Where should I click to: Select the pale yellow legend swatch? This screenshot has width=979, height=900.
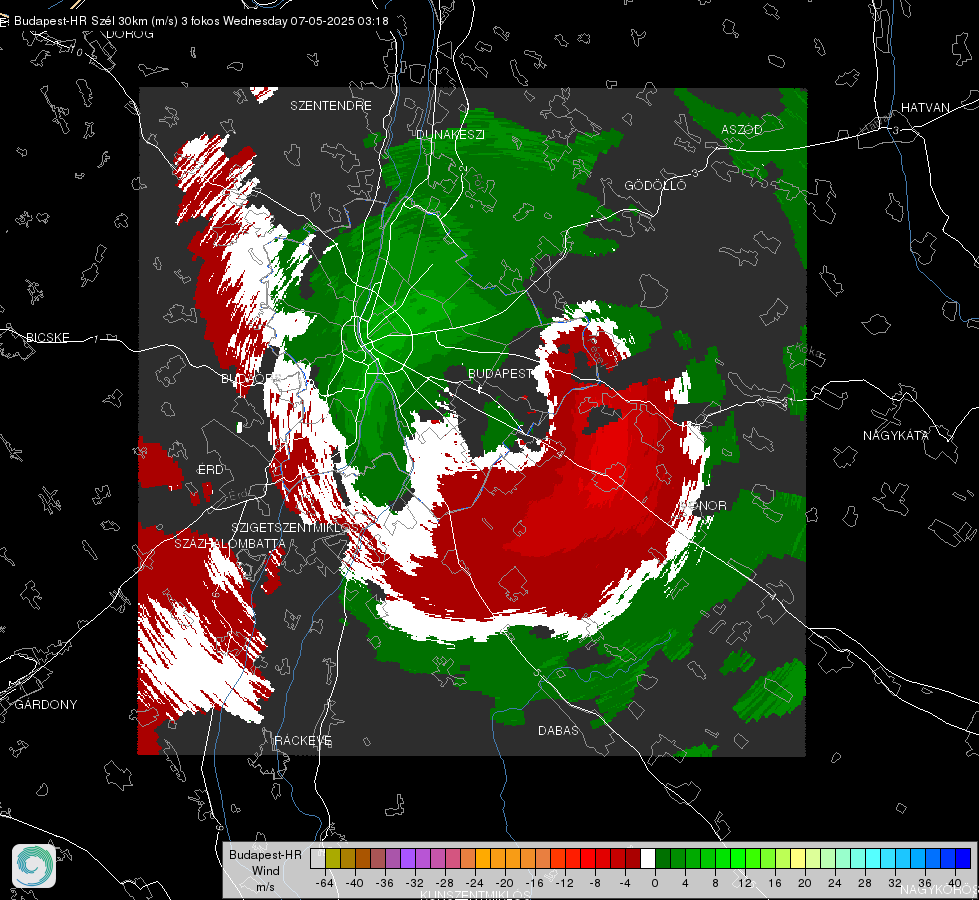798,858
